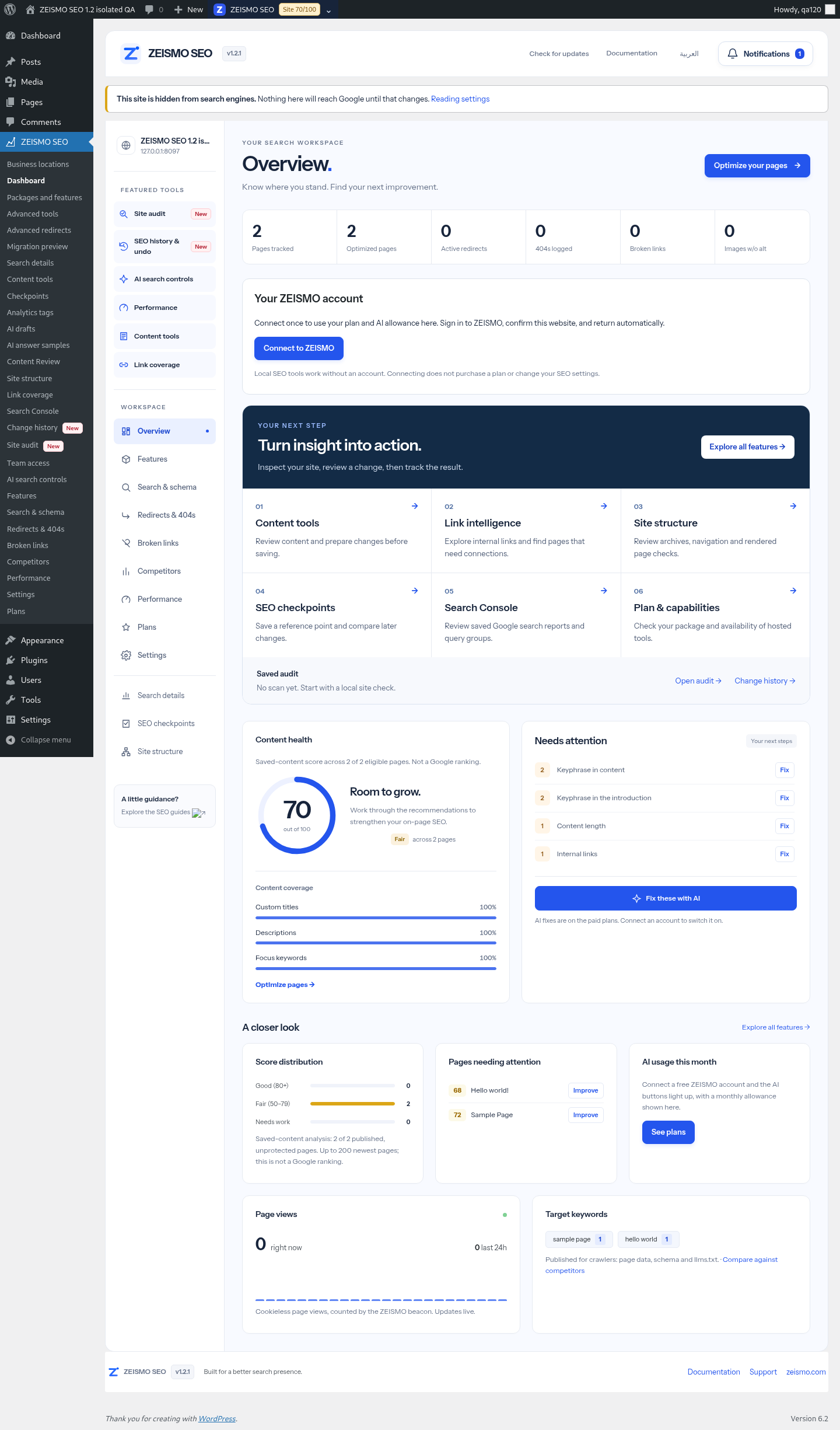840x1430 pixels.
Task: Click the Link coverage chain icon
Action: [x=124, y=365]
